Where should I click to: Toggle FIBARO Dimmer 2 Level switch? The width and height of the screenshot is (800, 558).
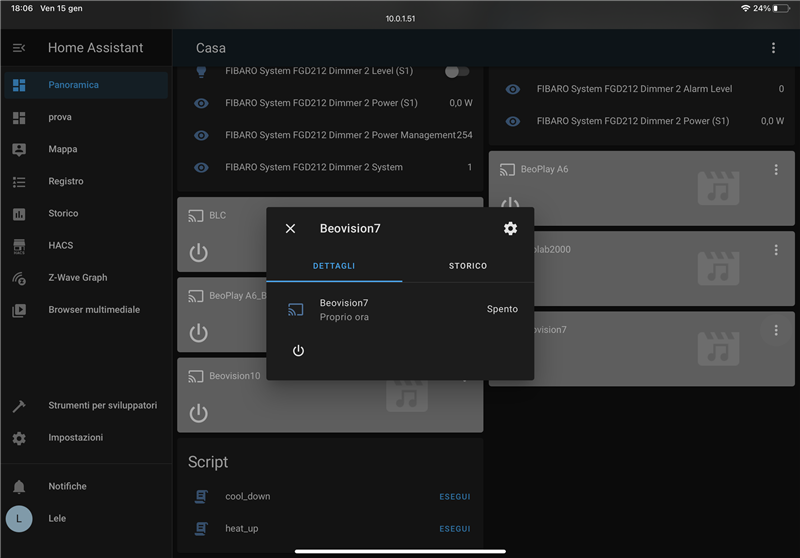click(x=456, y=71)
